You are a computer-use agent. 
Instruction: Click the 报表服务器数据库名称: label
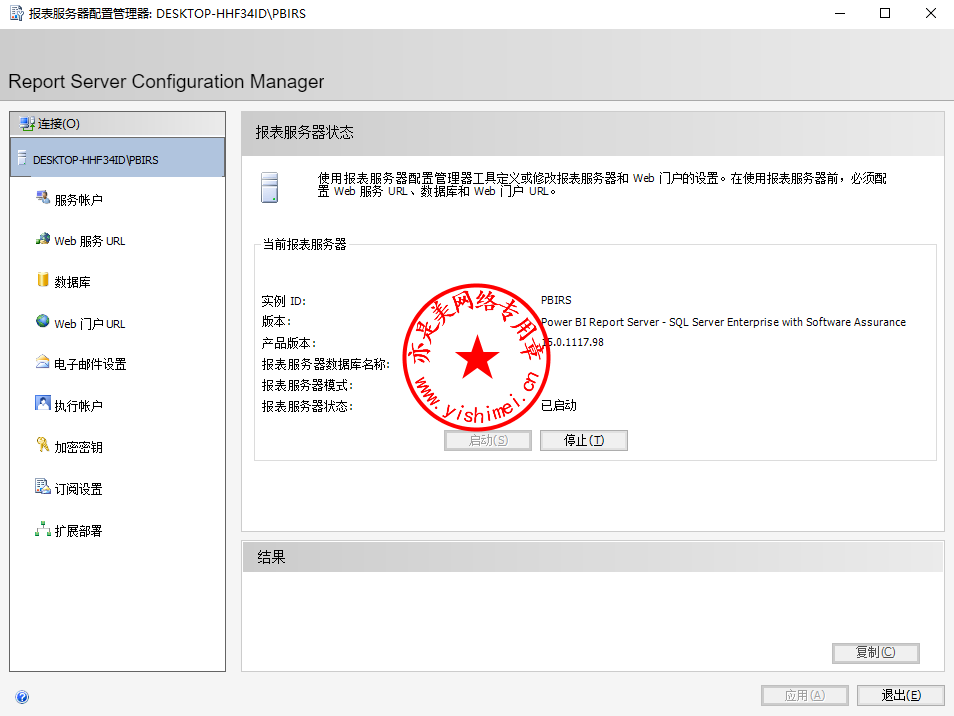coord(326,364)
